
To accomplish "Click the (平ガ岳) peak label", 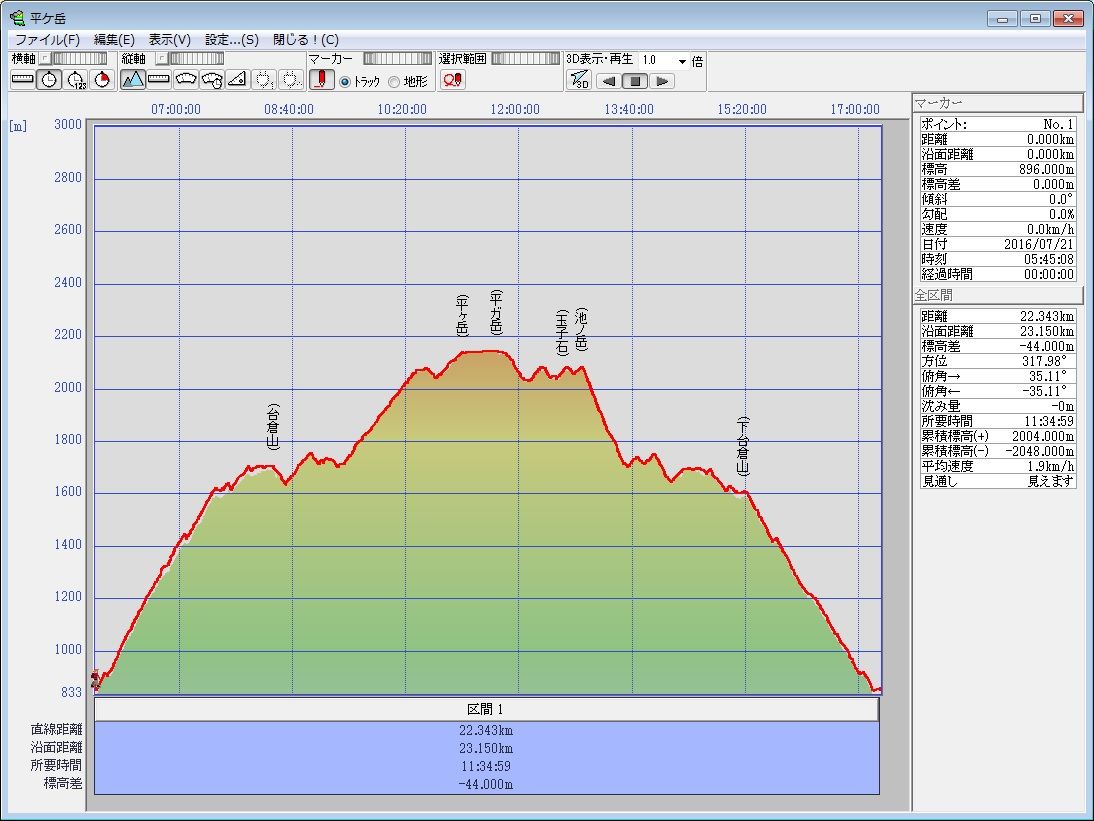I will (496, 312).
